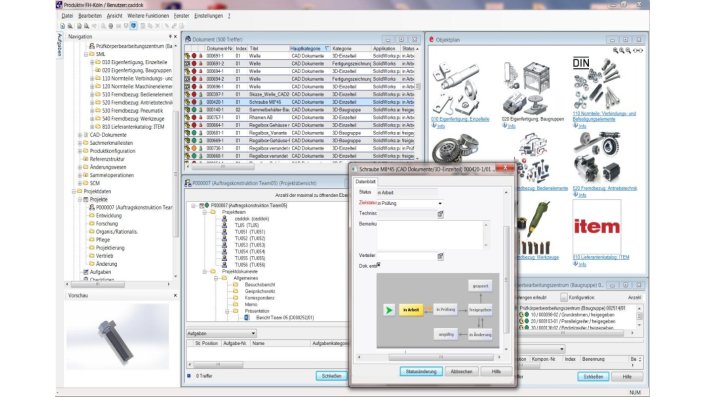Expand 110 Normteile Verbindungs node
The height and width of the screenshot is (397, 705).
(x=92, y=78)
